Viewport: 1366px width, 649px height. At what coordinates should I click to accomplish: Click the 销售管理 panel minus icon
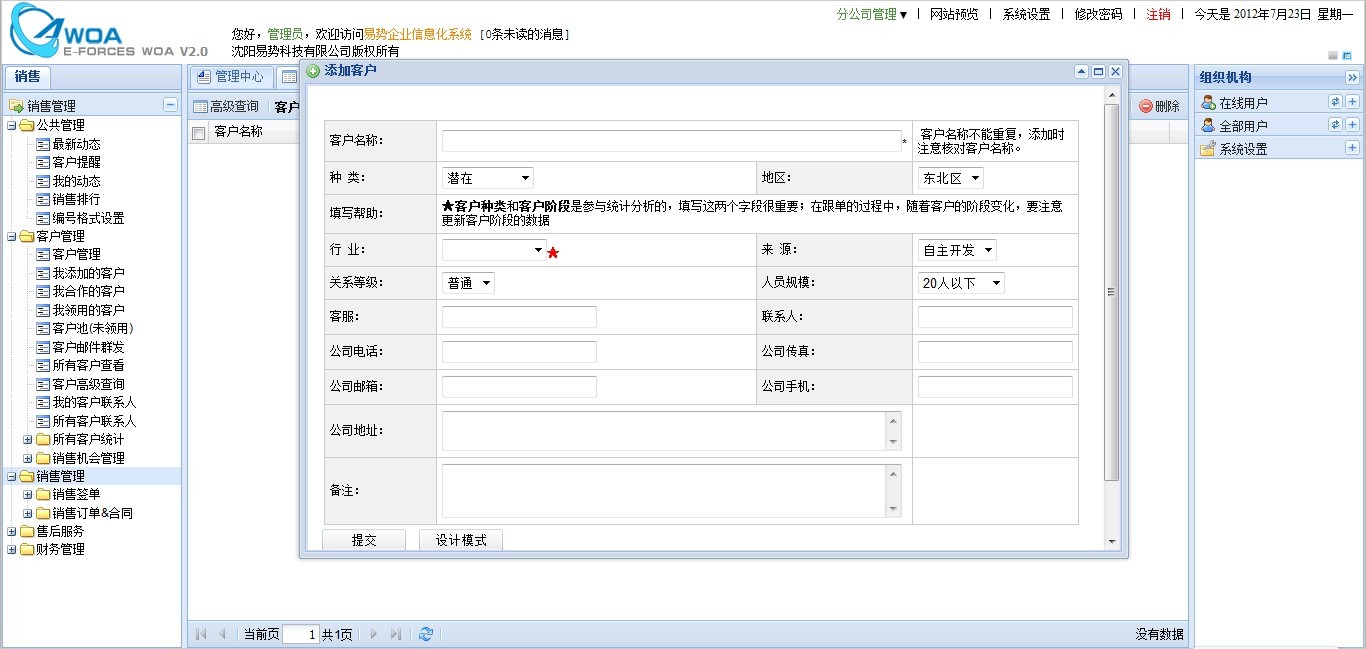coord(170,105)
